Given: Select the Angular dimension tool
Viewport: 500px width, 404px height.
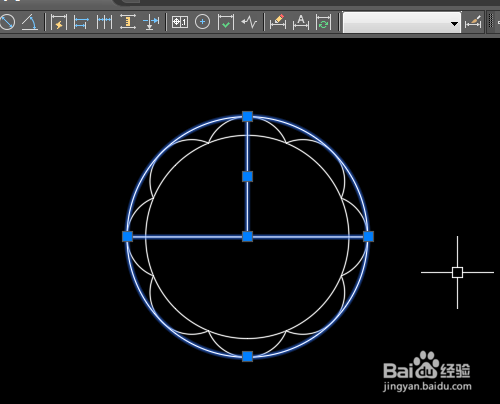Looking at the screenshot, I should pos(30,22).
